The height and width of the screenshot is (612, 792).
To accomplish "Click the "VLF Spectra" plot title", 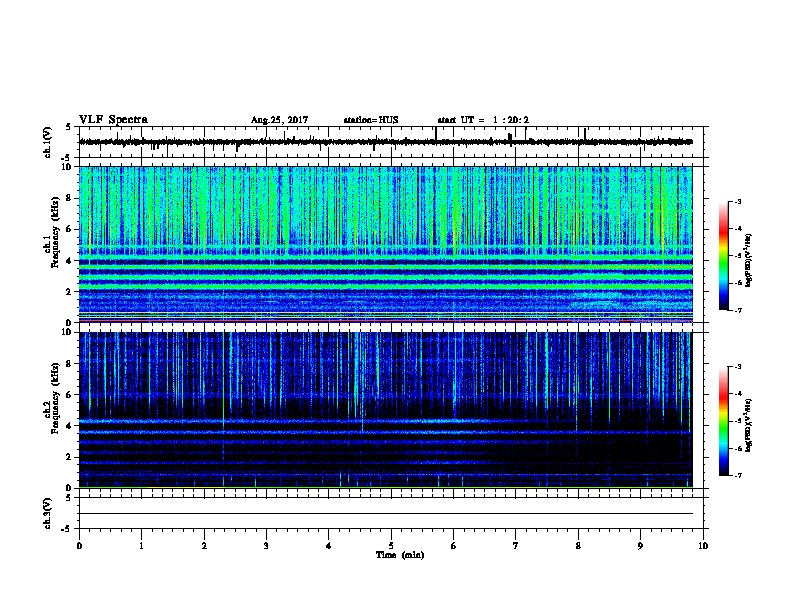I will [113, 120].
